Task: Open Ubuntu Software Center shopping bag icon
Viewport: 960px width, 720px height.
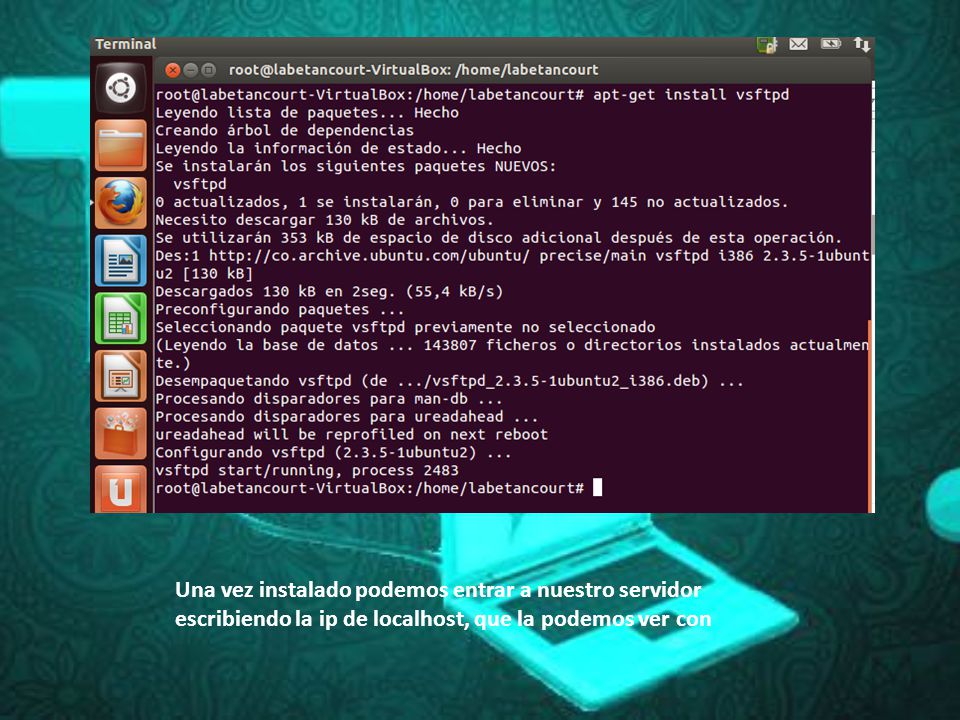Action: (121, 433)
